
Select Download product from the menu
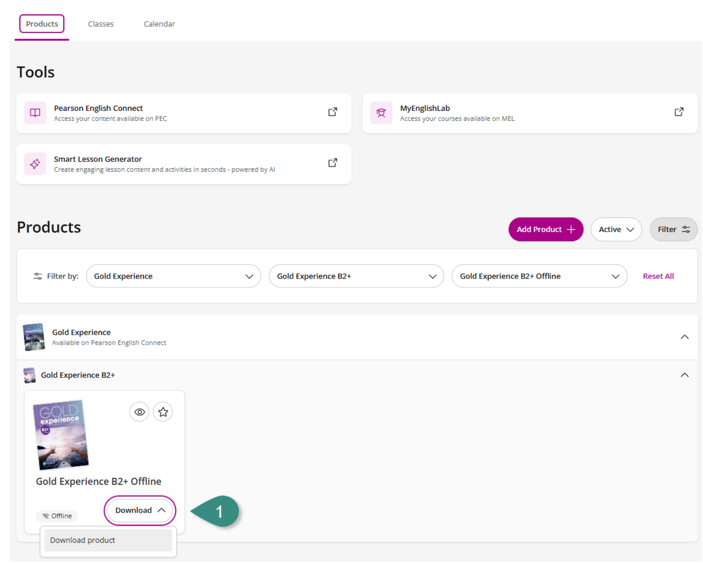[x=108, y=540]
